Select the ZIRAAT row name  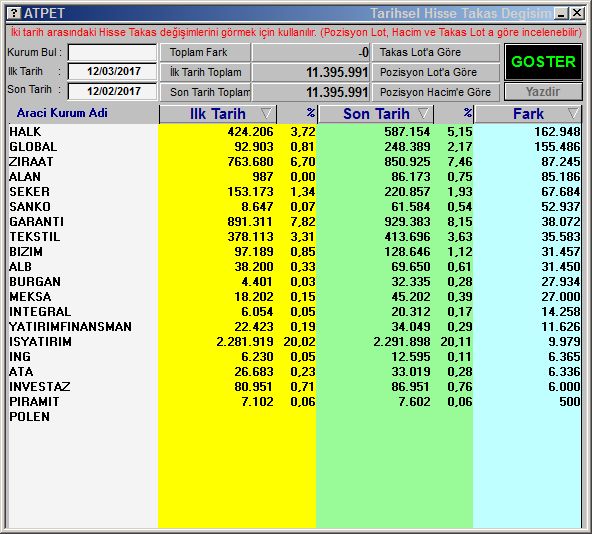point(31,162)
